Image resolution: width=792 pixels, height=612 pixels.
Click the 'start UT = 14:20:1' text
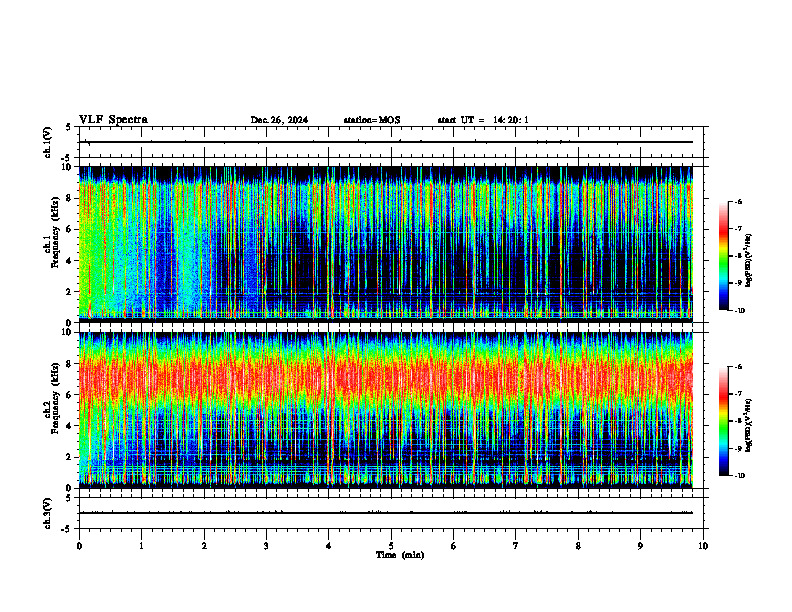483,120
